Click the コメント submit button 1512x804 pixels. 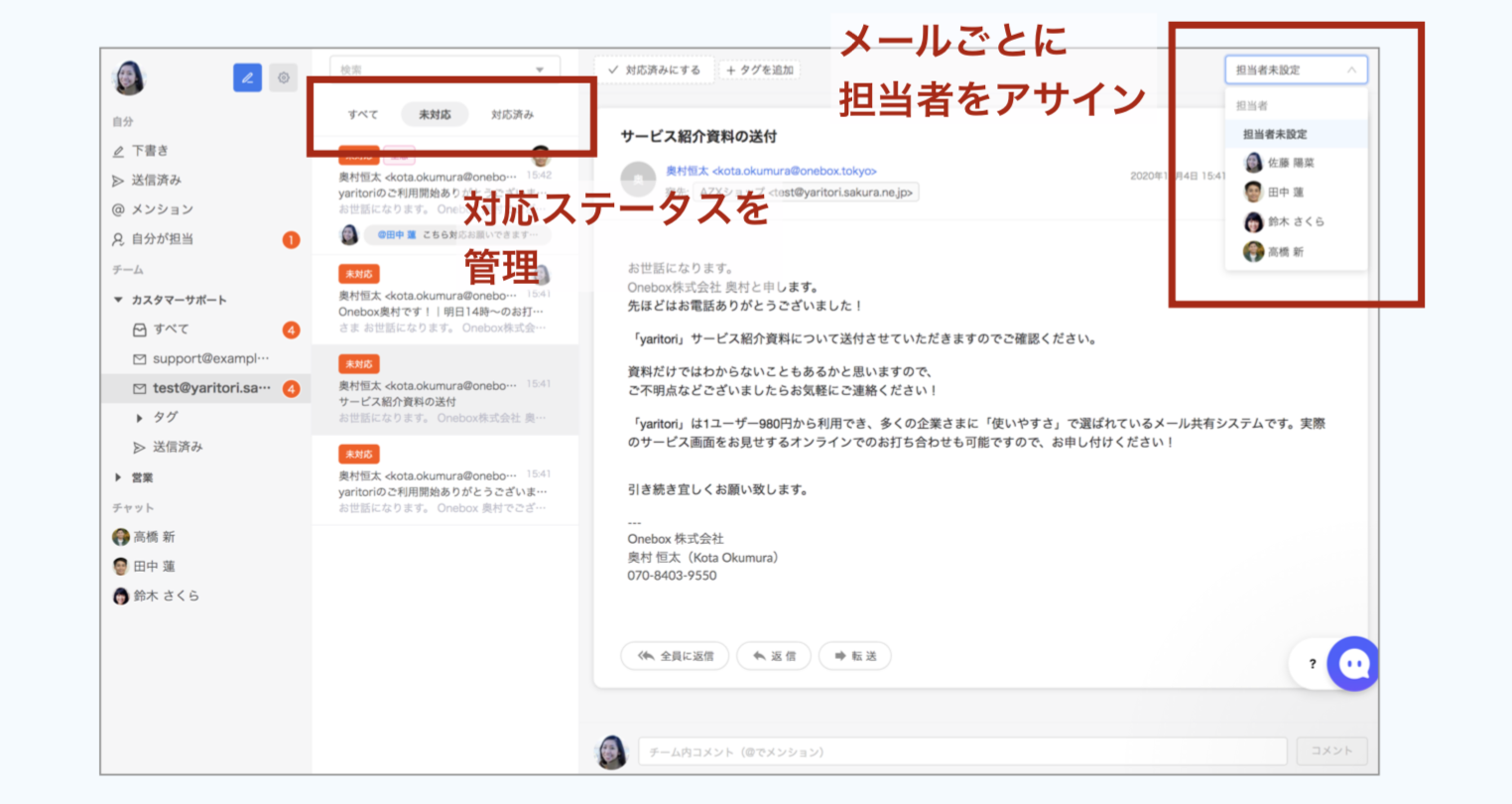click(1331, 750)
